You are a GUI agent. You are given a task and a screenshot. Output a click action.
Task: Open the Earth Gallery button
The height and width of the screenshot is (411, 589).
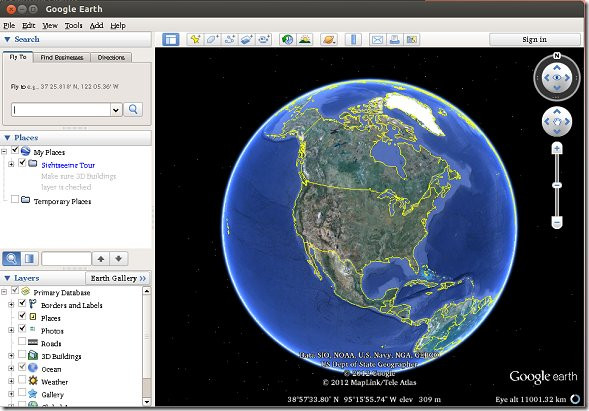point(118,278)
